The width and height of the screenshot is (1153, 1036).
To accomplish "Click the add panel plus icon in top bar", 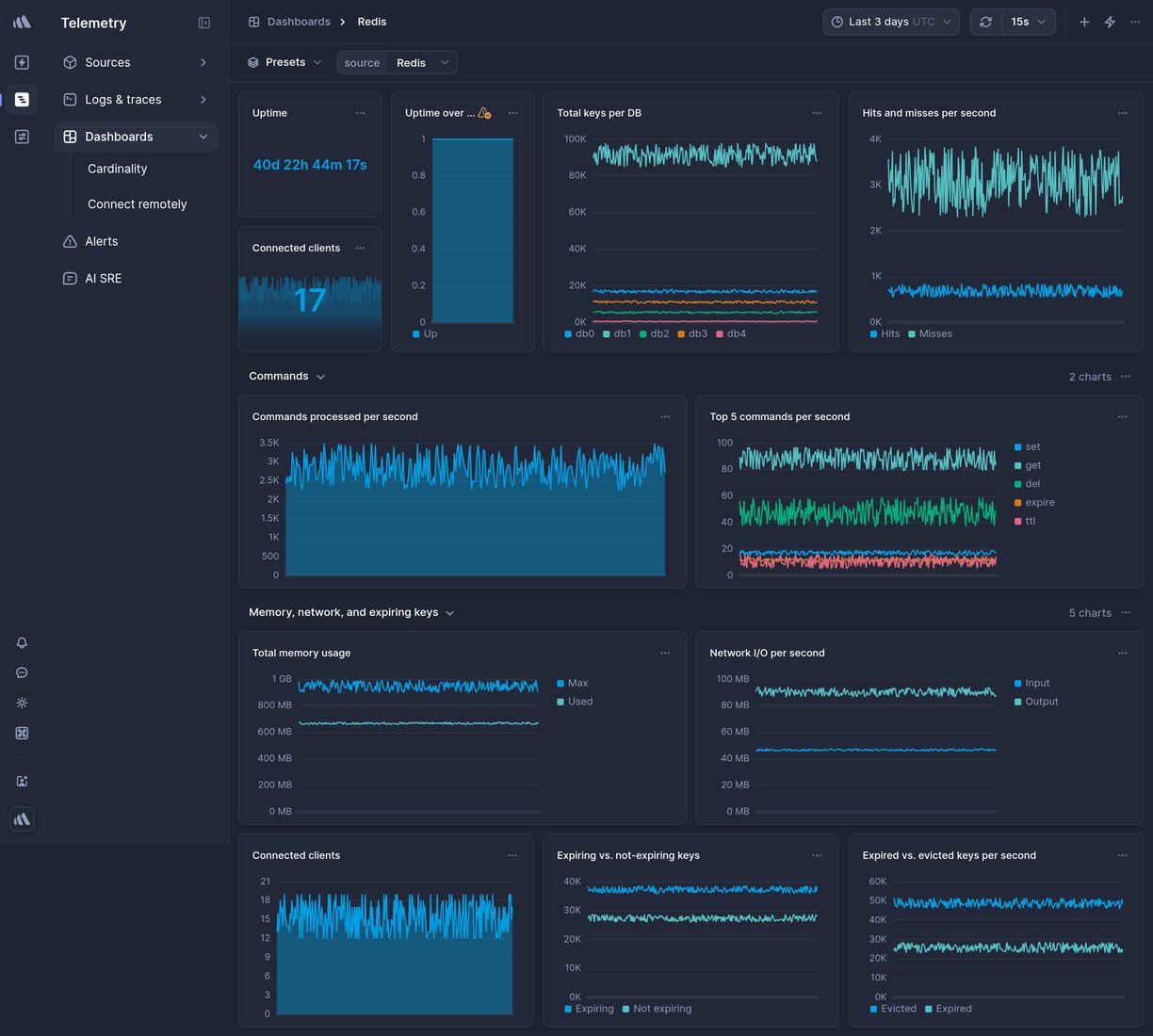I will coord(1084,22).
